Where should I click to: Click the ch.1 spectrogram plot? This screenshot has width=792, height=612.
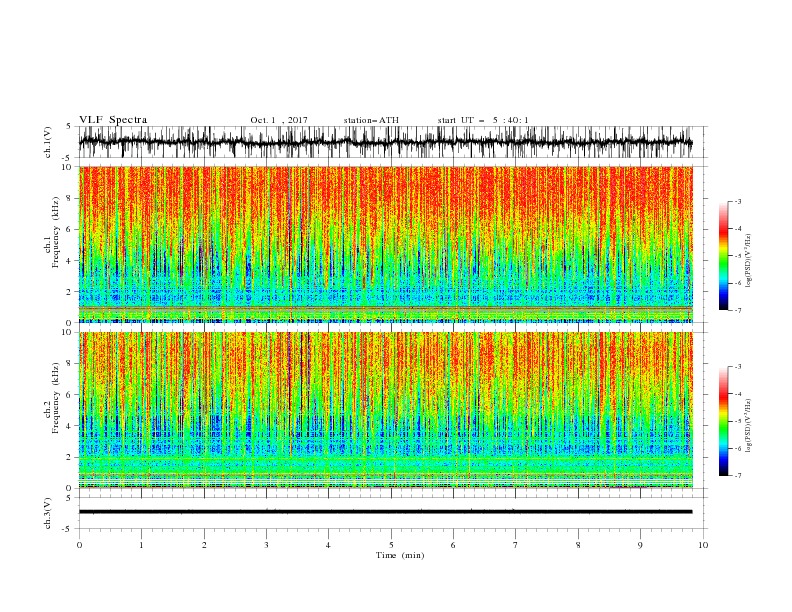pyautogui.click(x=385, y=244)
